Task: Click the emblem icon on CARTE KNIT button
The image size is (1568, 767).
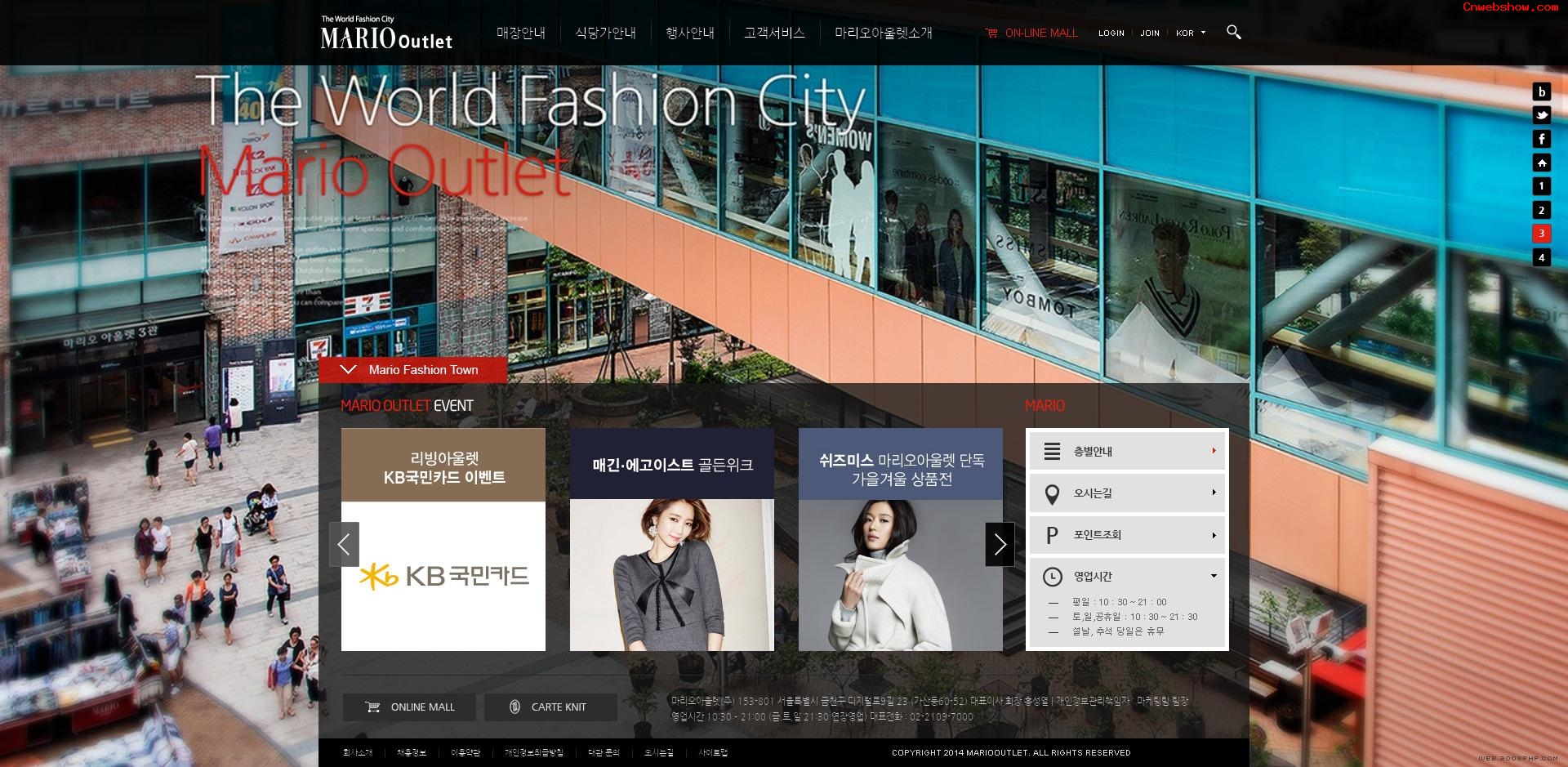Action: (514, 707)
